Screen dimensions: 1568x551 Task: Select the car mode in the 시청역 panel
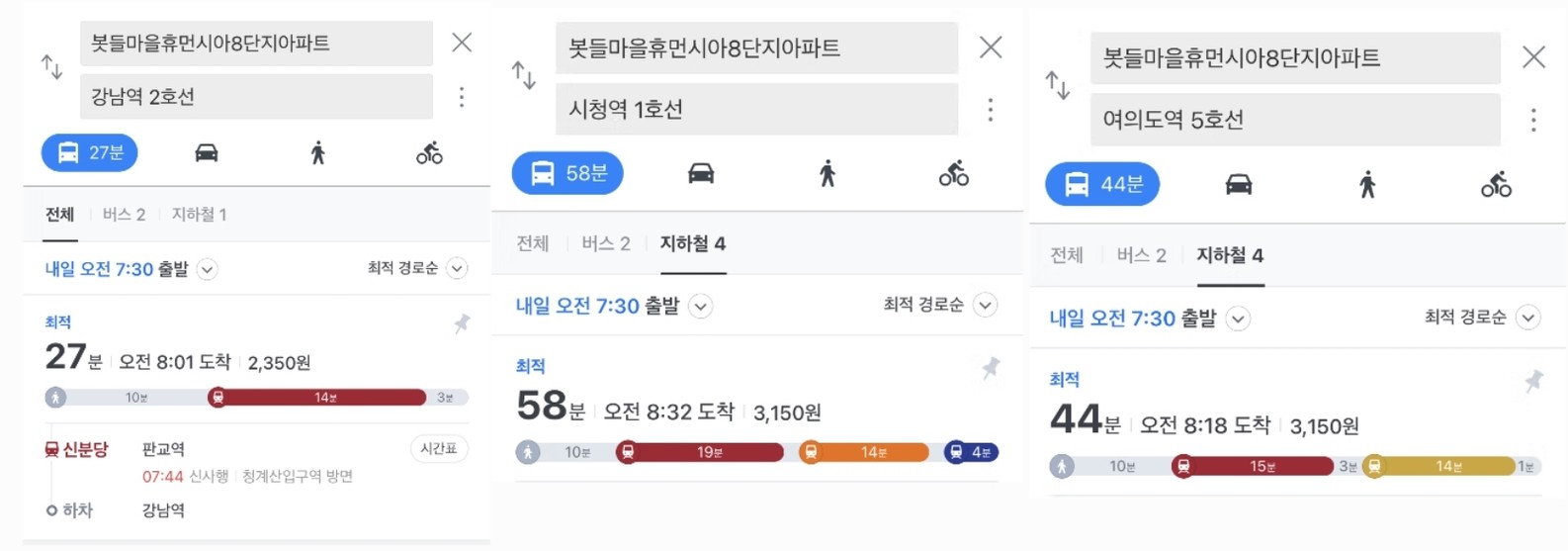click(701, 173)
